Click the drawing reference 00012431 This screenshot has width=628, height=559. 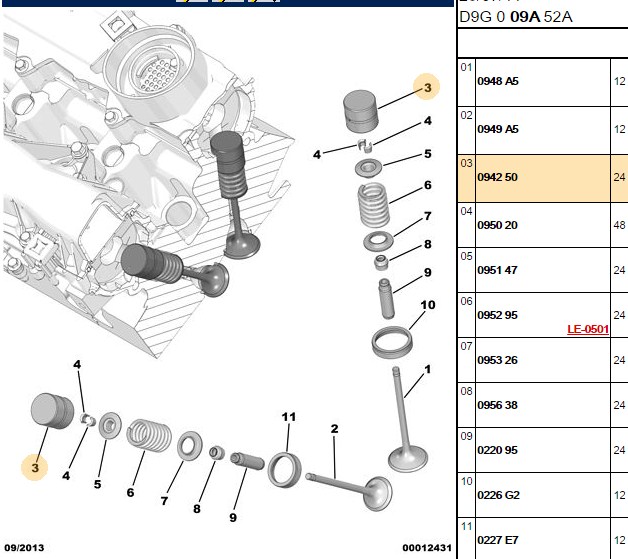[x=427, y=548]
